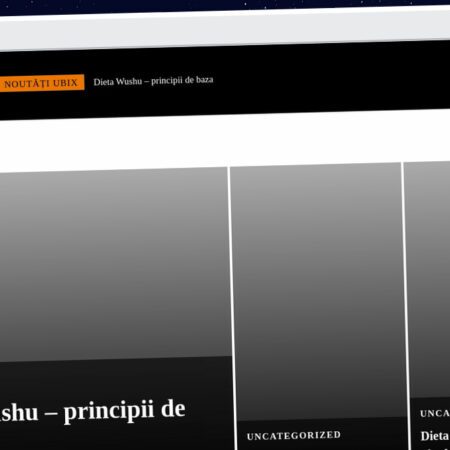The height and width of the screenshot is (450, 450).
Task: Open the large featured post title ending in "principii de"
Action: [x=92, y=412]
